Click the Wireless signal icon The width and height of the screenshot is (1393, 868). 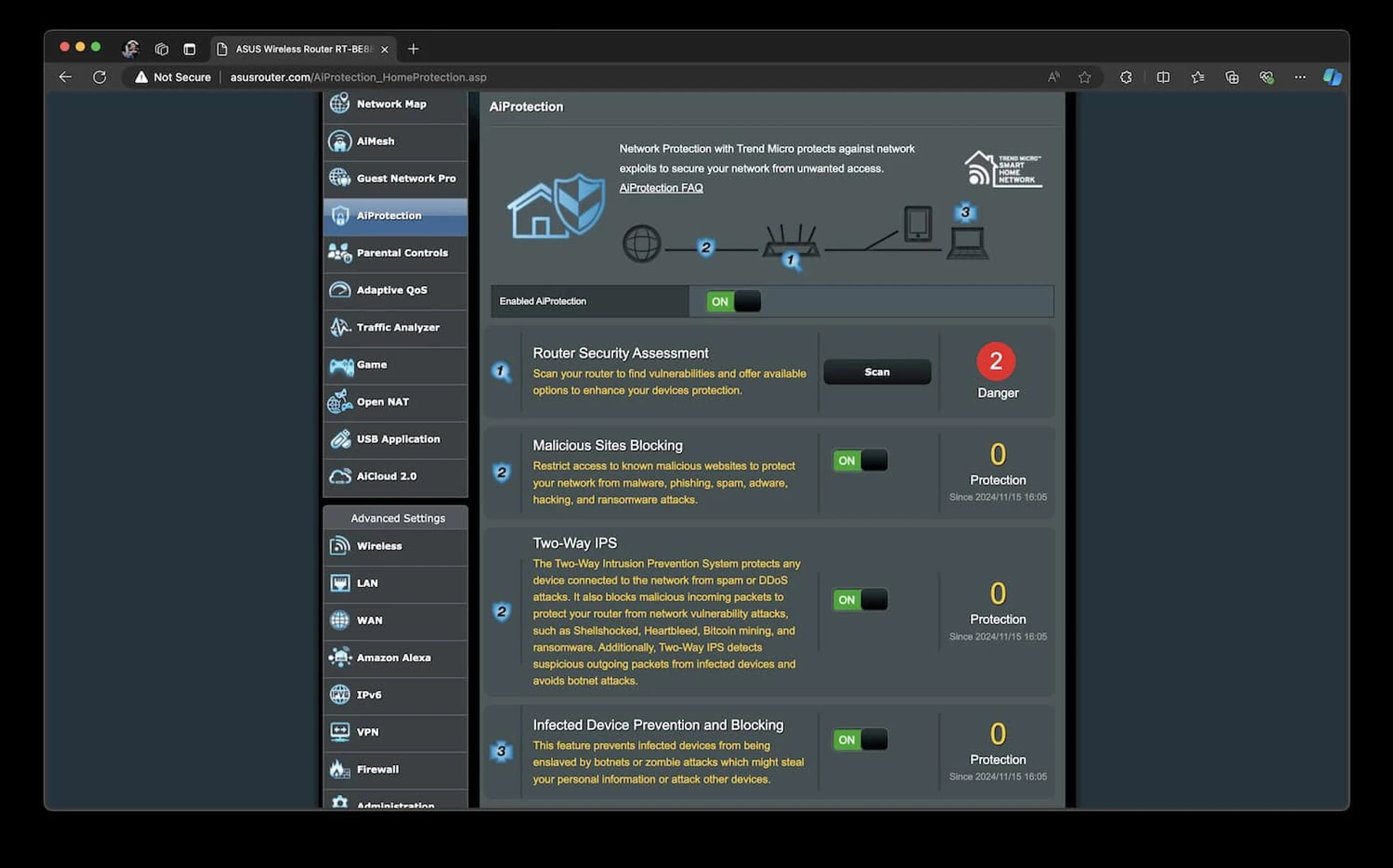pos(340,545)
